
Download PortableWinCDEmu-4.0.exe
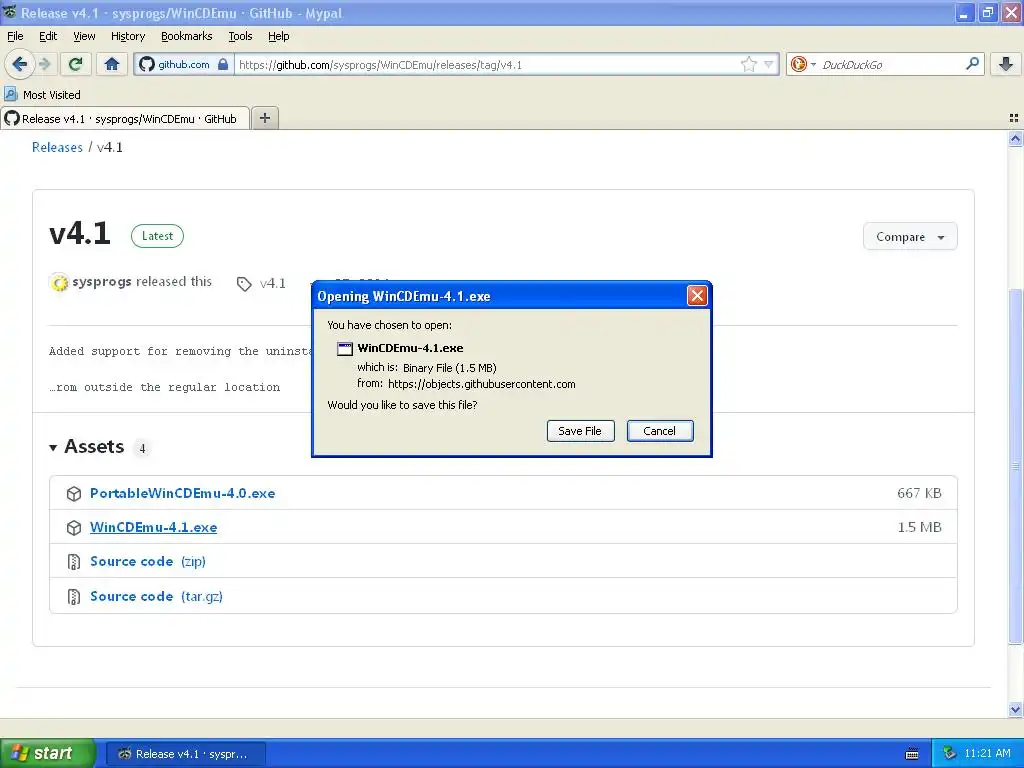[x=182, y=493]
